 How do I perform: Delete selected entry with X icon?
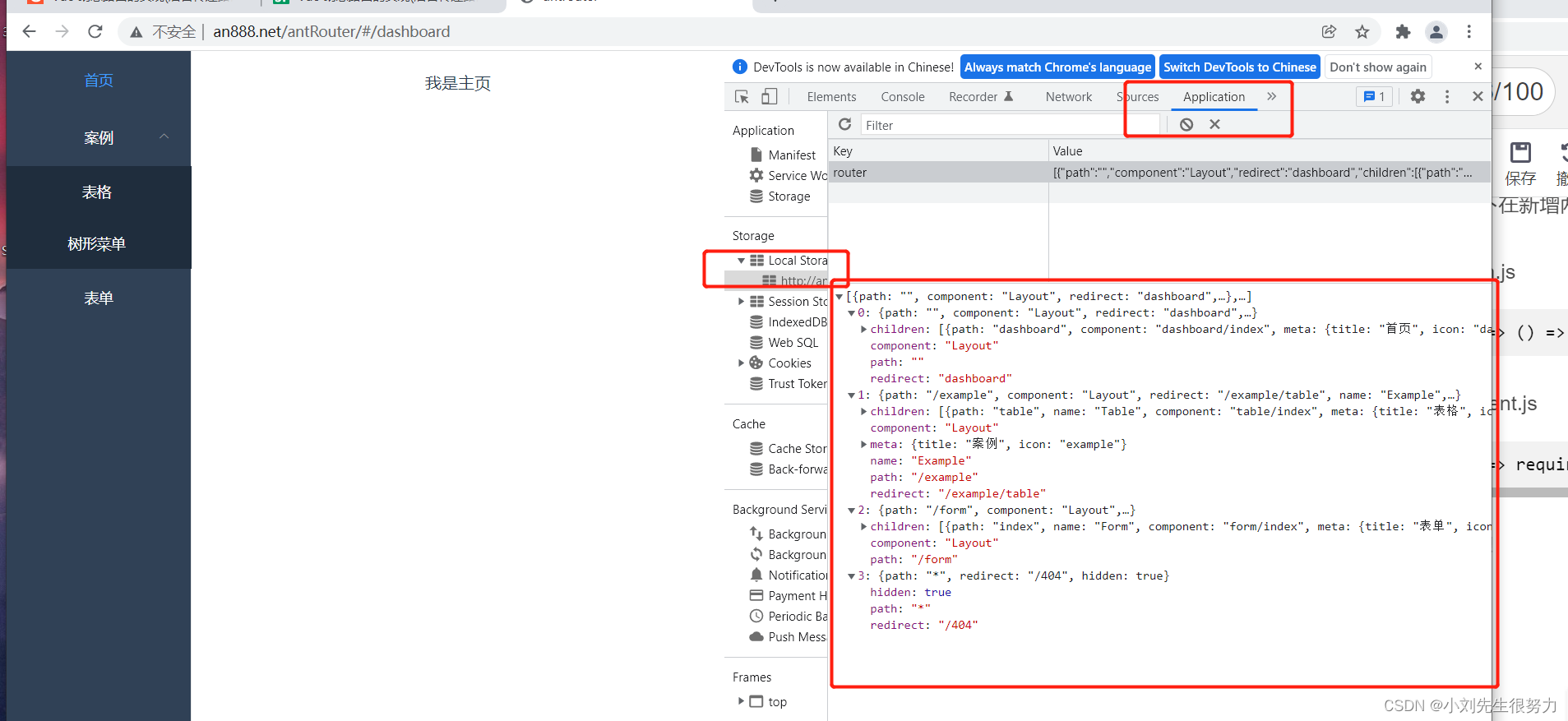coord(1214,124)
